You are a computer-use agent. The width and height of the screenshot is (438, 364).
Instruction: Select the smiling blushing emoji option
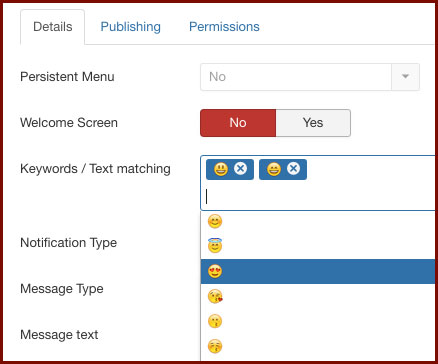tap(318, 222)
